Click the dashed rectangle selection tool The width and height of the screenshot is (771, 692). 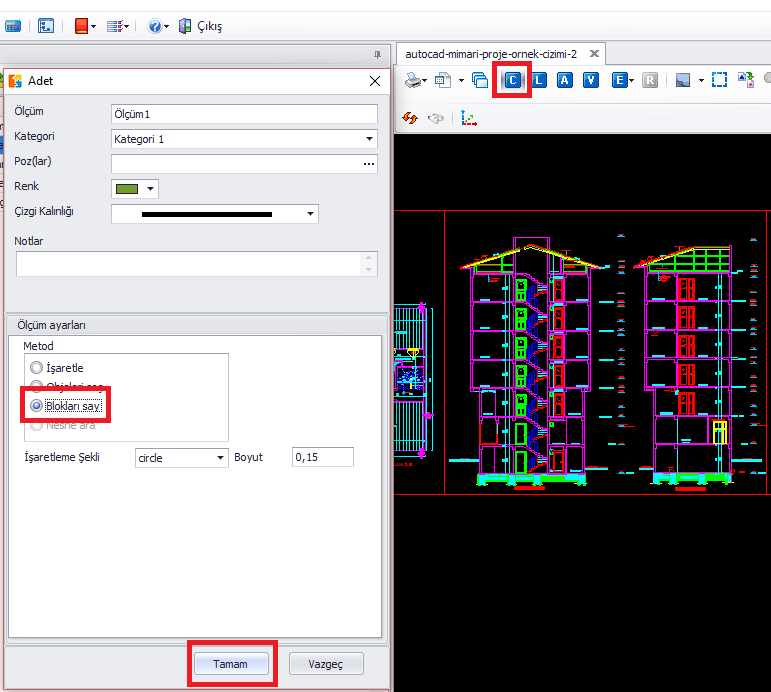coord(719,80)
